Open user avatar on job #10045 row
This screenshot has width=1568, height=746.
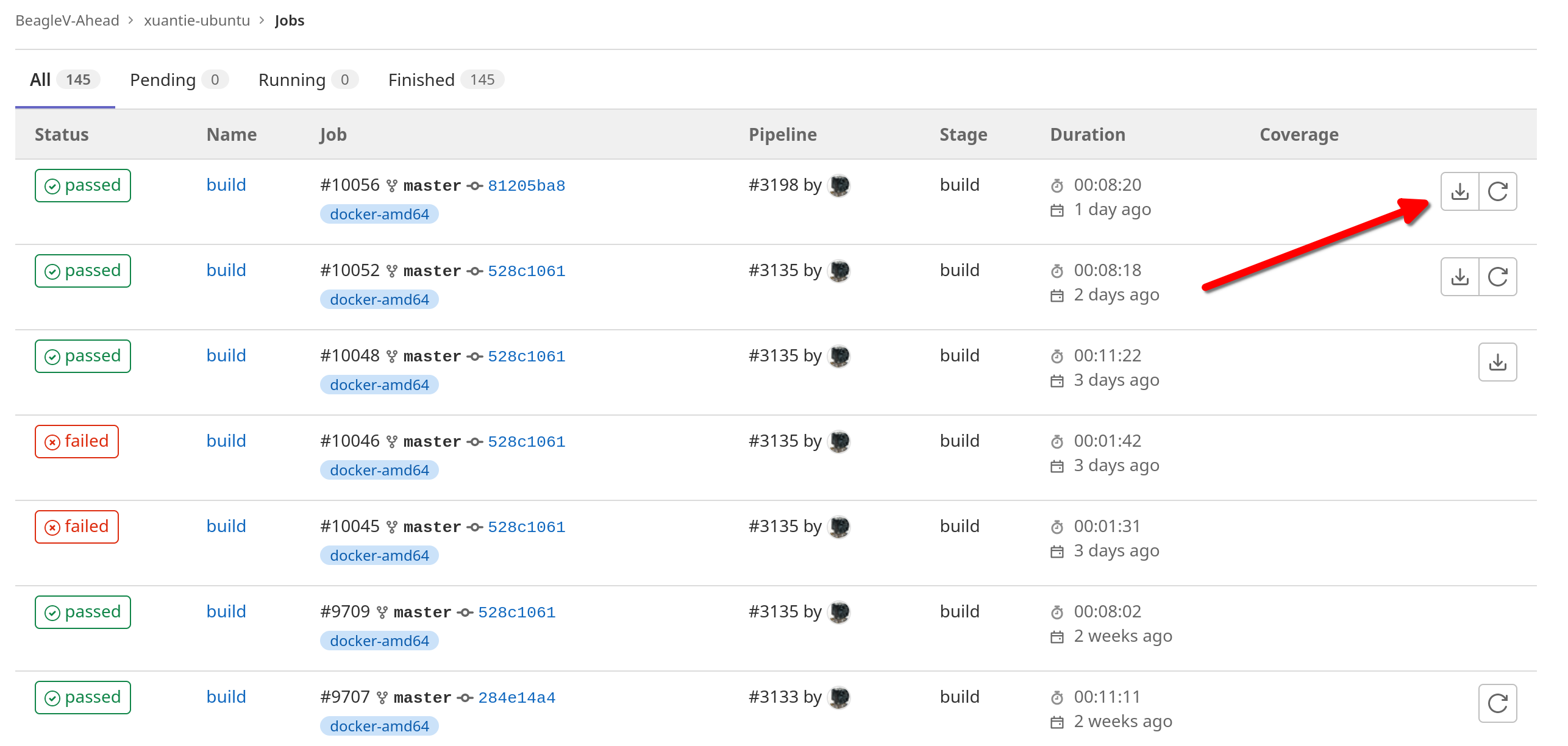pos(839,527)
